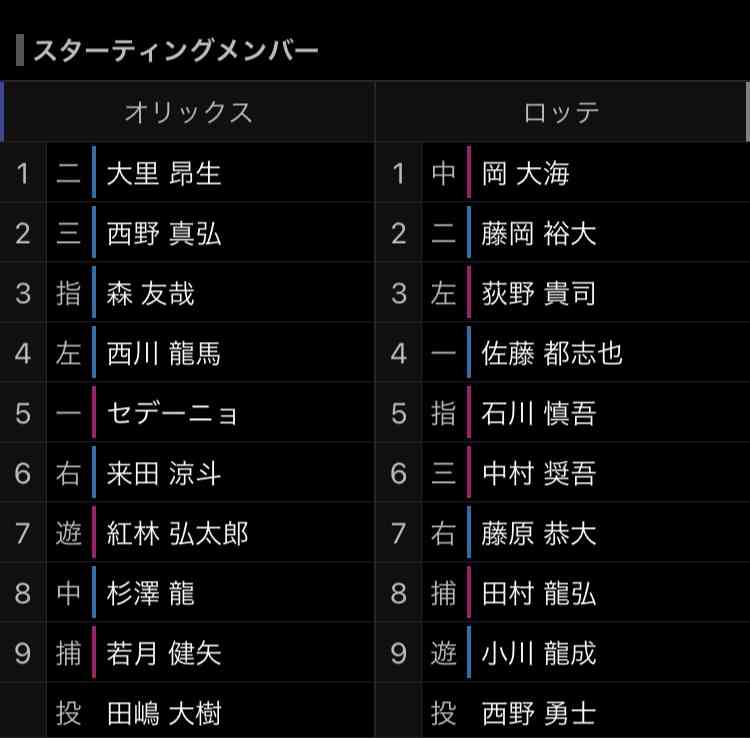This screenshot has width=750, height=738.
Task: Open 石川 慎吾 designated hitter
Action: [539, 413]
